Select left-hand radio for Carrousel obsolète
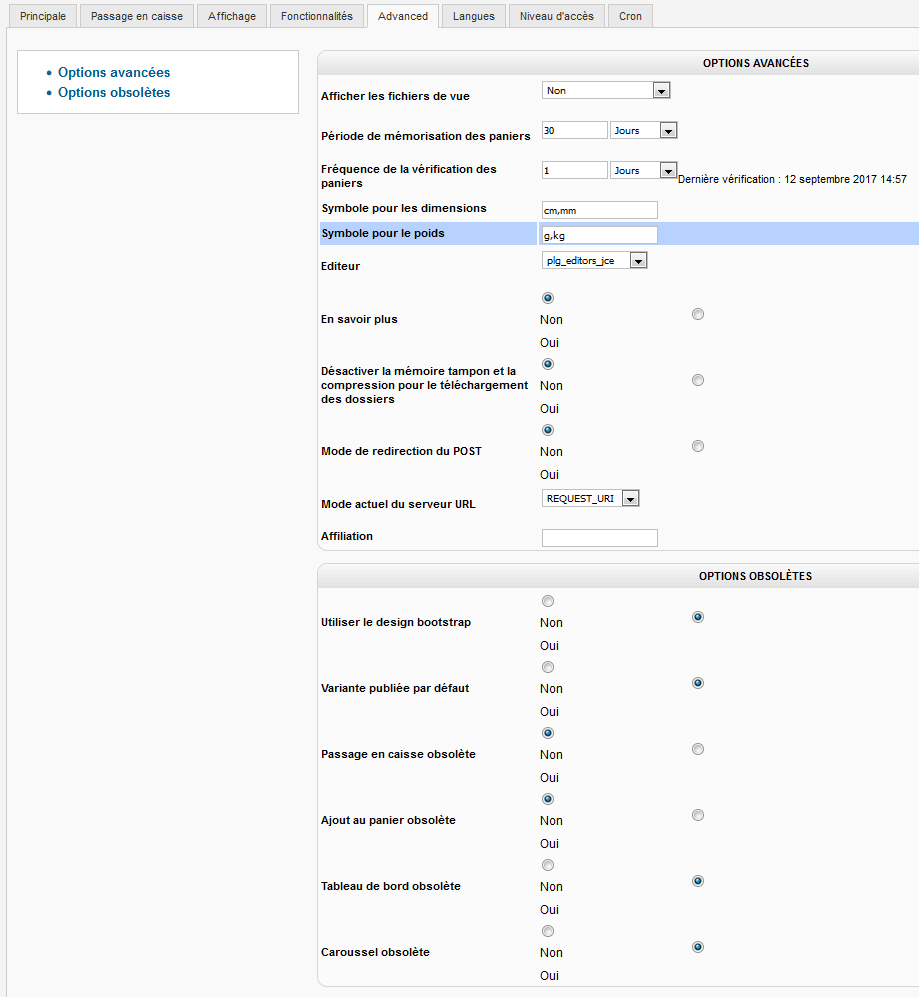The height and width of the screenshot is (997, 919). (x=547, y=931)
